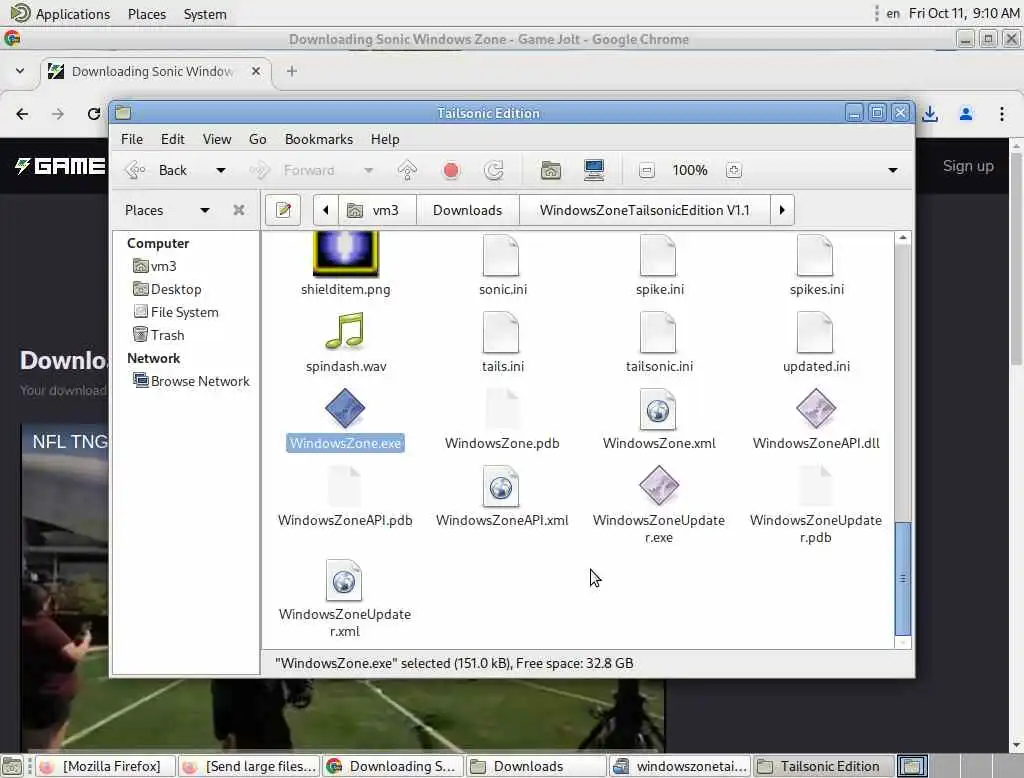Viewport: 1024px width, 778px height.
Task: Open the File menu
Action: coord(132,139)
